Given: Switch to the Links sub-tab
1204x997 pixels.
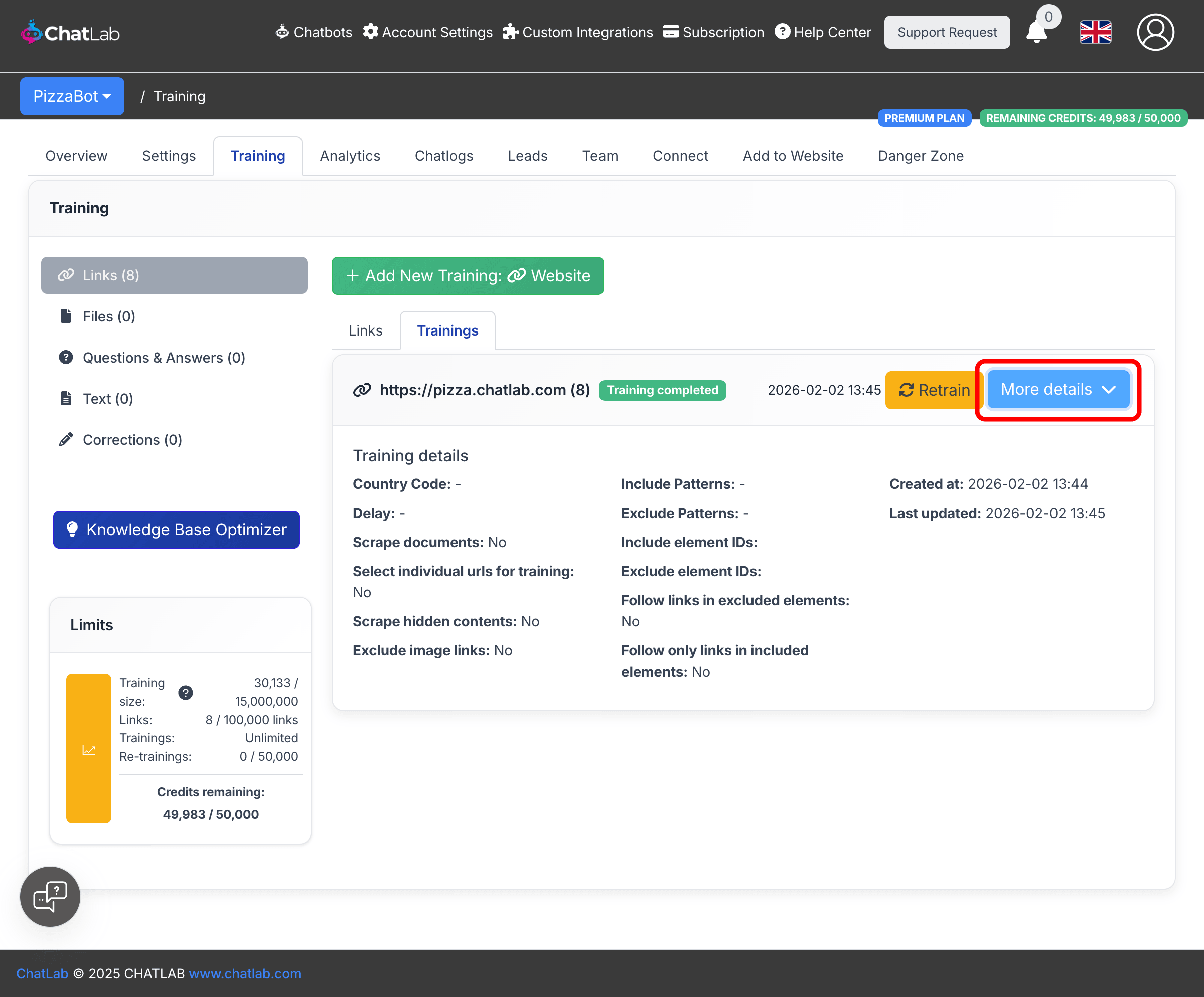Looking at the screenshot, I should pos(365,330).
